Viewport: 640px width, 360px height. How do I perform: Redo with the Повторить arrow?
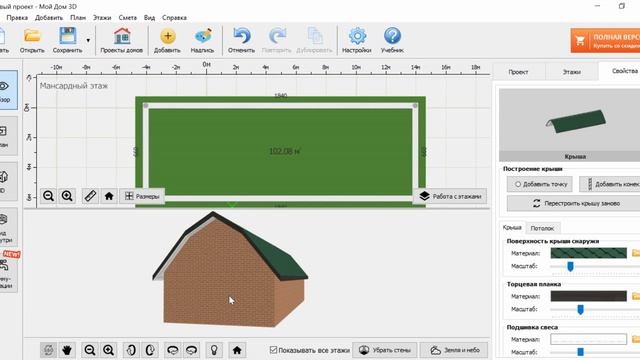pos(276,40)
